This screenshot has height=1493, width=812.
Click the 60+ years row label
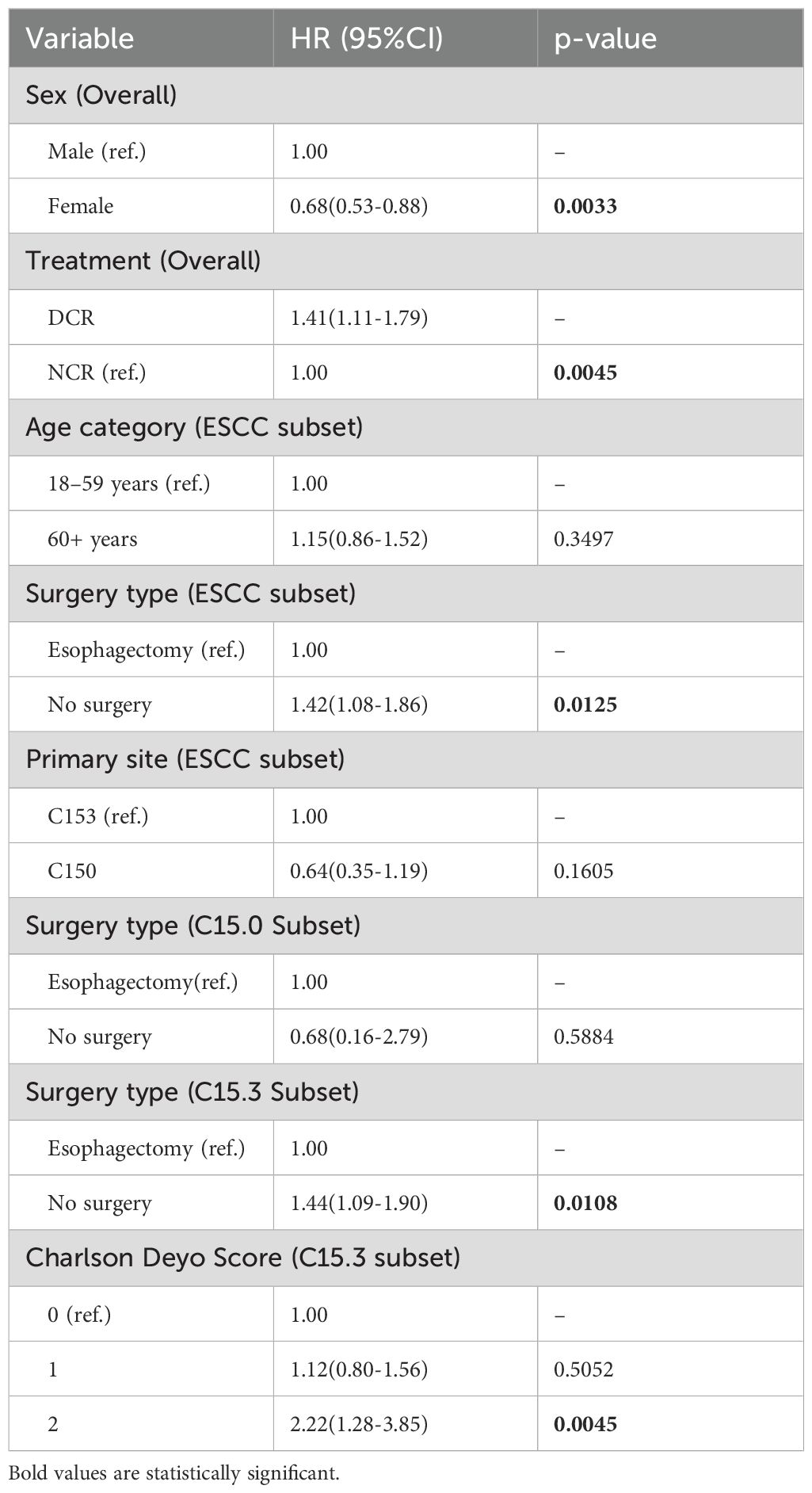click(92, 539)
